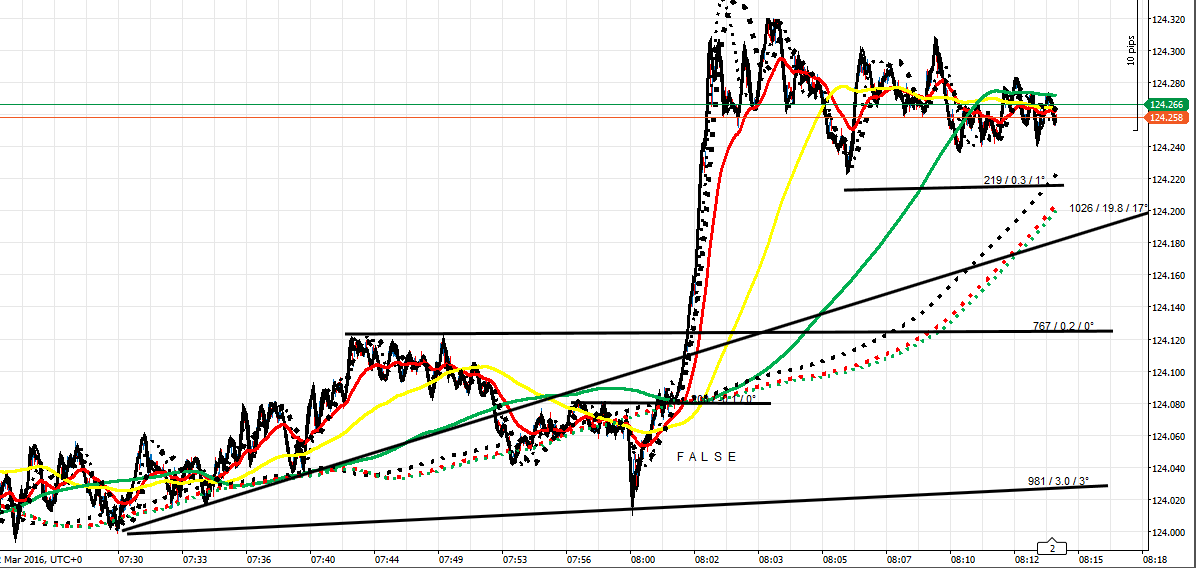Click the 08:00 time axis label
Screen dimensions: 1196x568
642,560
